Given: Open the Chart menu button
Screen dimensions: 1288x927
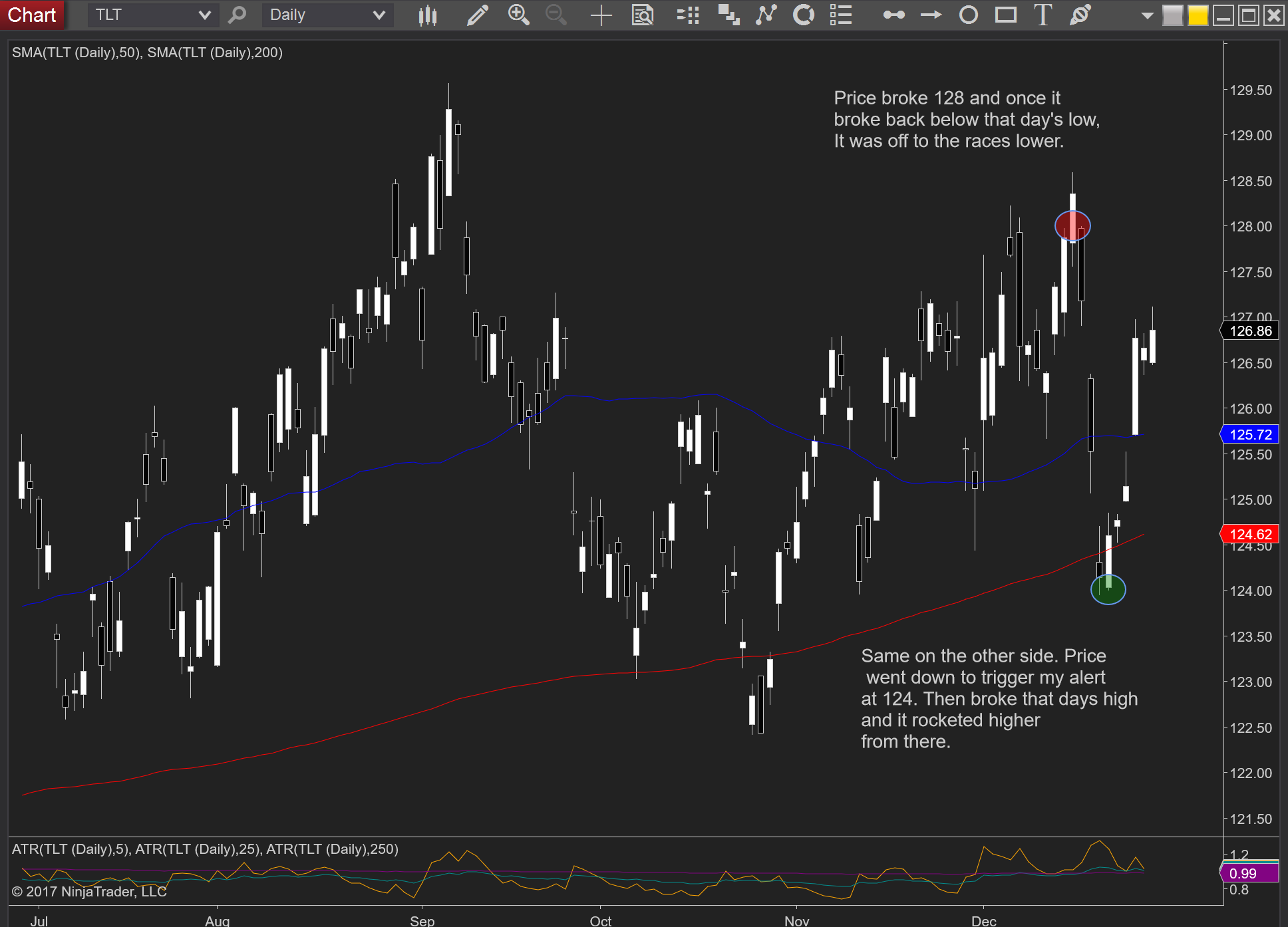Looking at the screenshot, I should [32, 15].
